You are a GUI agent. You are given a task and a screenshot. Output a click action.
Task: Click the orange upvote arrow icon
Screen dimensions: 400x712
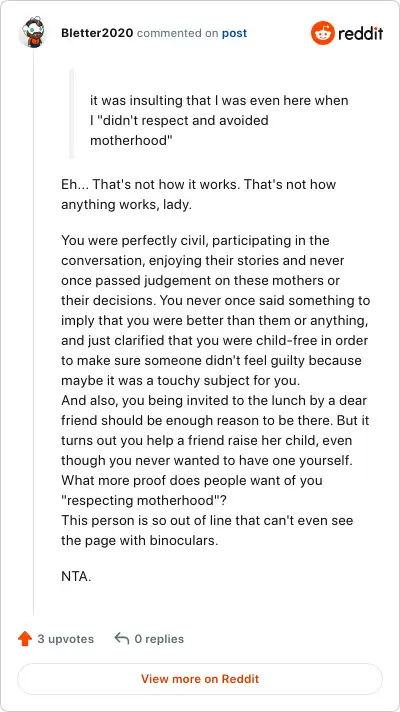25,639
